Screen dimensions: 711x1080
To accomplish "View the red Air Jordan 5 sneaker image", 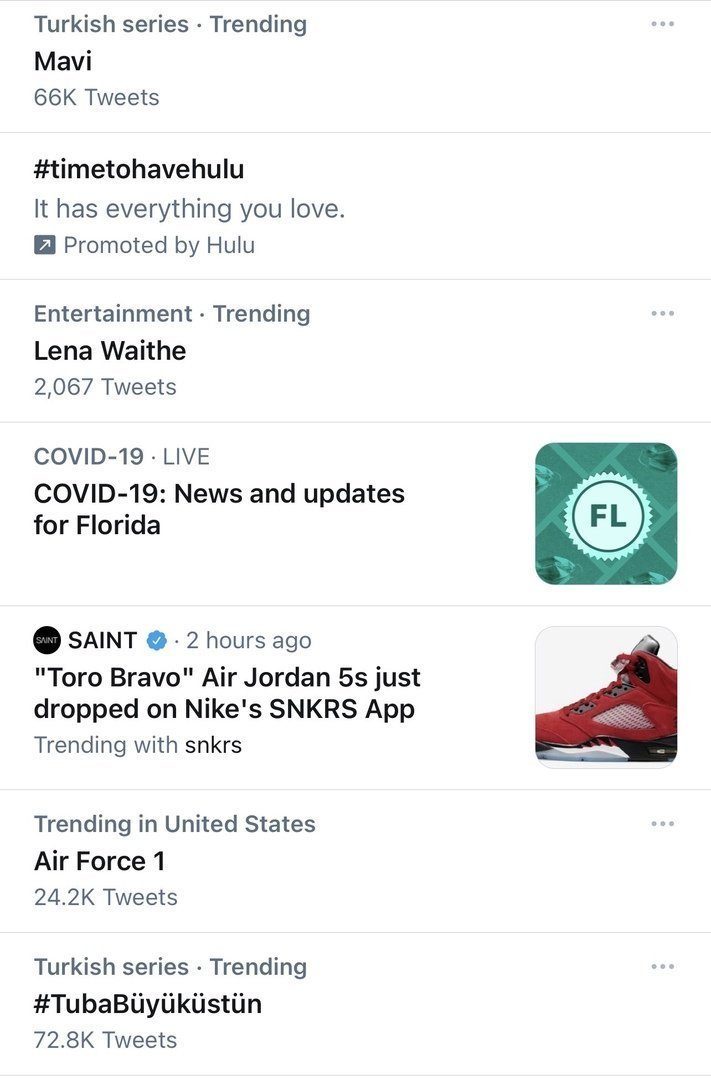I will click(x=606, y=697).
